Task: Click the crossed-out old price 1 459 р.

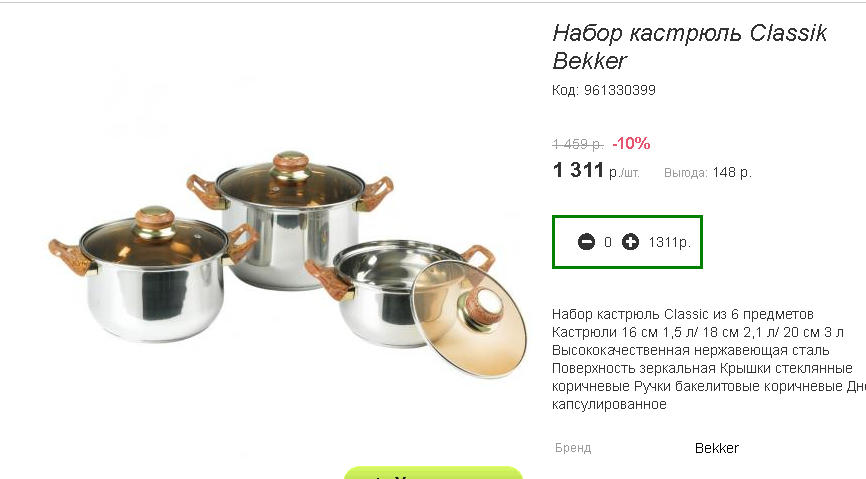Action: click(578, 144)
